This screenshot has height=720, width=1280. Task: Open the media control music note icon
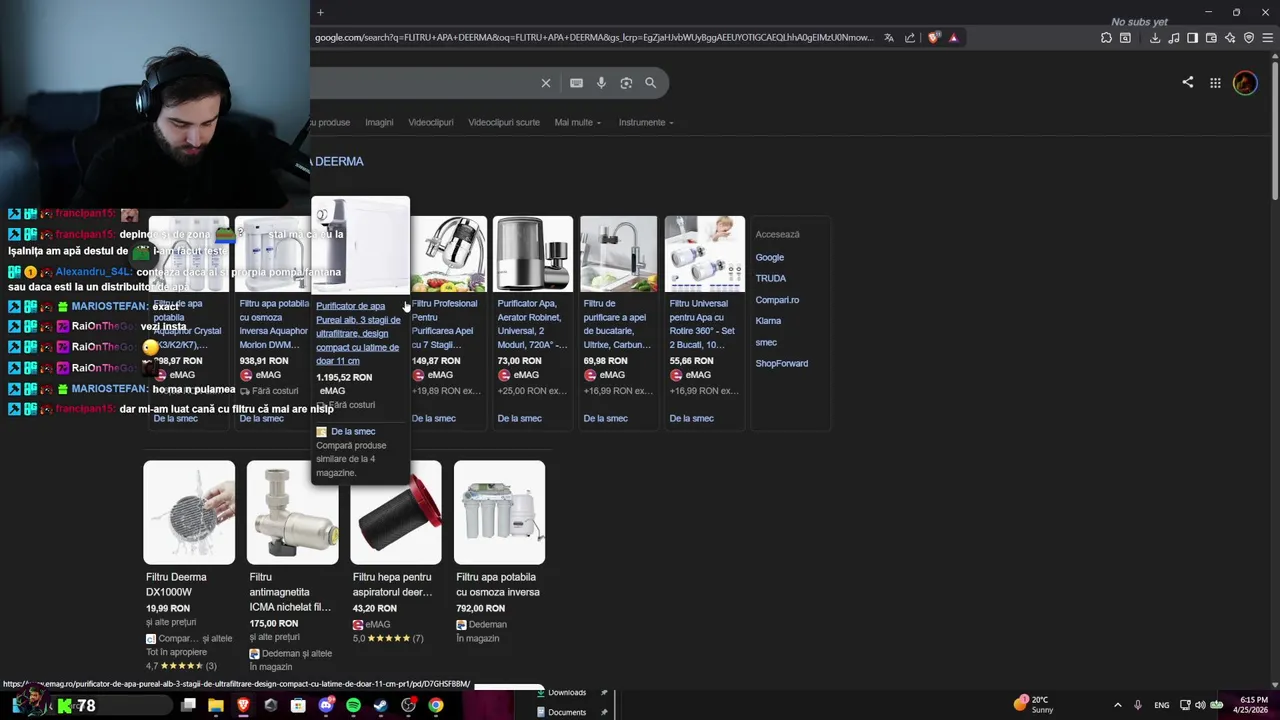tap(1174, 38)
